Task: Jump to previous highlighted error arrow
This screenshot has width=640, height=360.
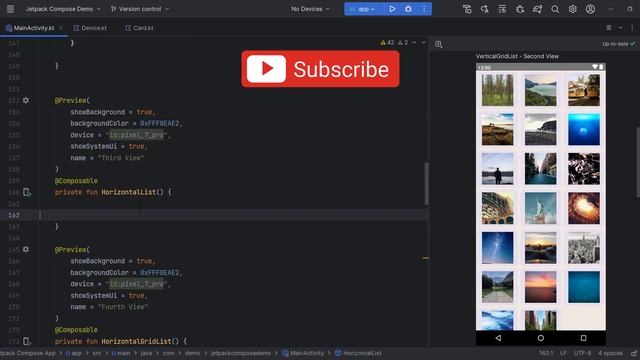Action: tap(414, 42)
